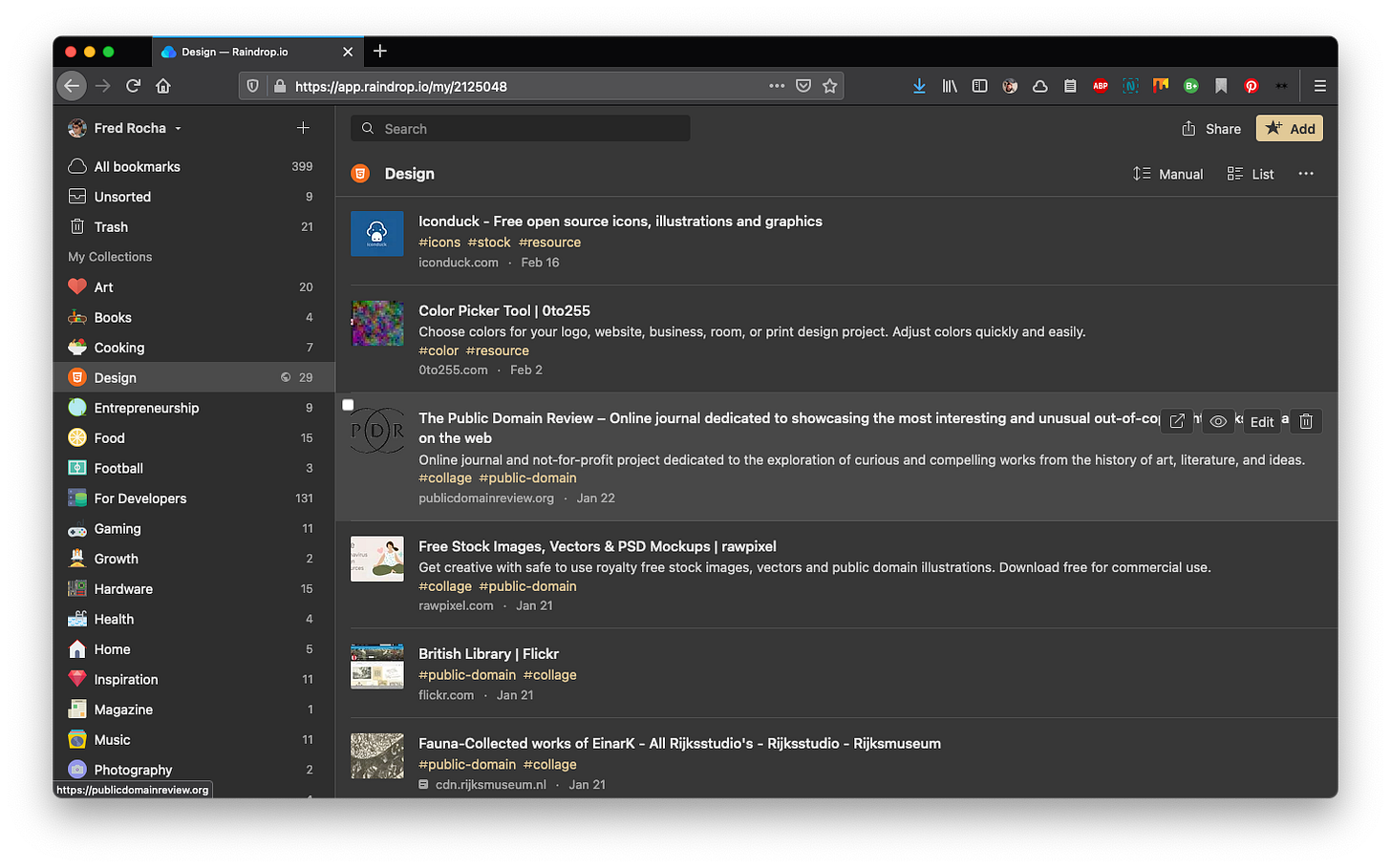Open Fauna-Collected works Rijksmuseum bookmark
This screenshot has width=1391, height=868.
point(679,743)
